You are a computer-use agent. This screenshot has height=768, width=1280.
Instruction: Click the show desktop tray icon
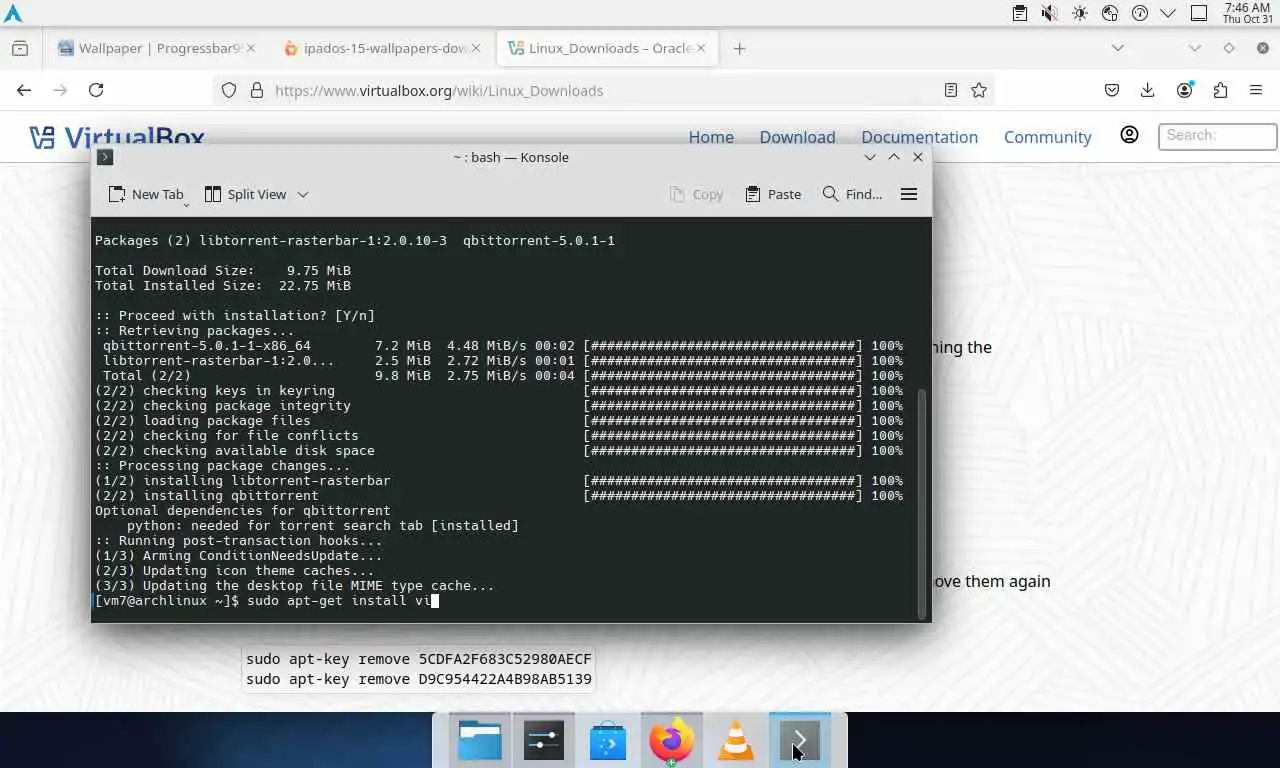pyautogui.click(x=1199, y=13)
